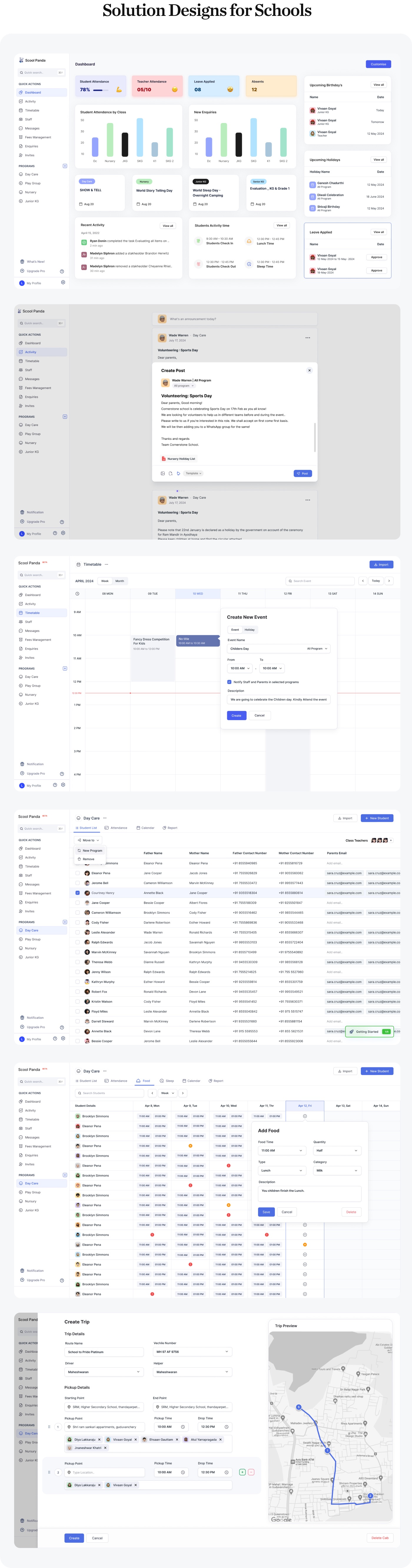Screen dimensions: 412x1568
Task: Switch to Report tab in Student List screen
Action: pyautogui.click(x=170, y=828)
